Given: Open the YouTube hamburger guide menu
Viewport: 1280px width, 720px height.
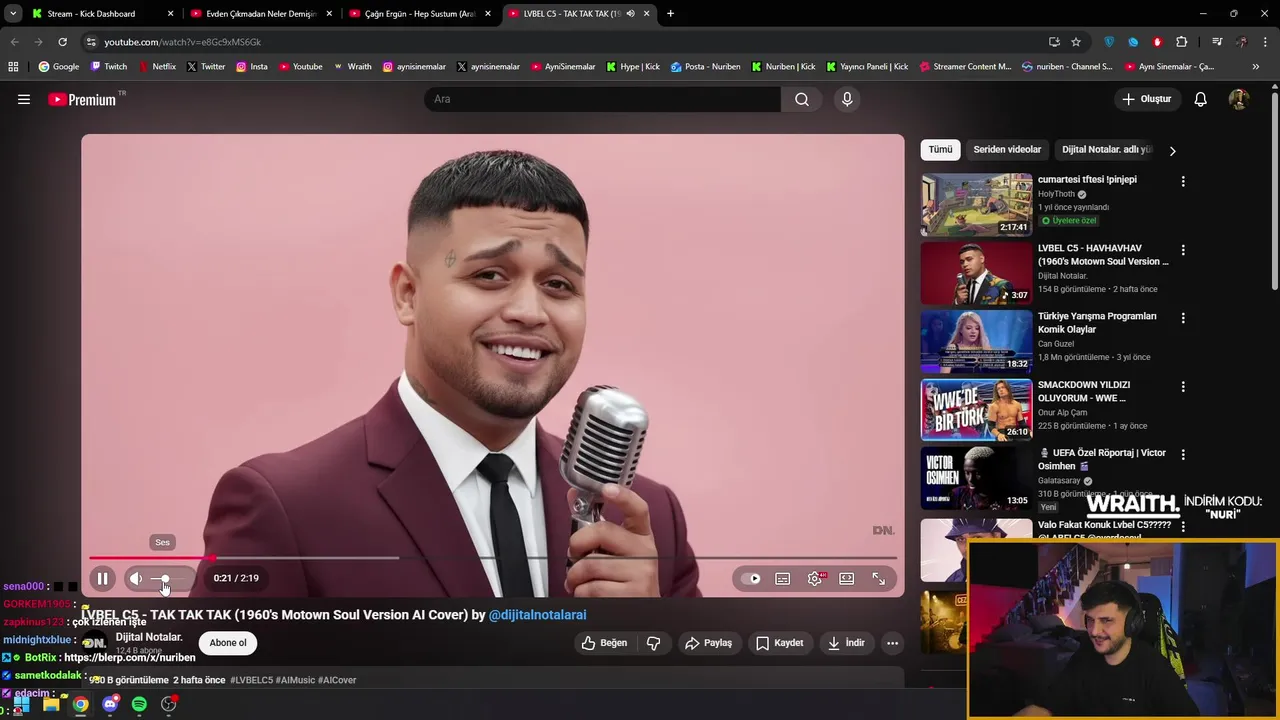Looking at the screenshot, I should pyautogui.click(x=24, y=99).
